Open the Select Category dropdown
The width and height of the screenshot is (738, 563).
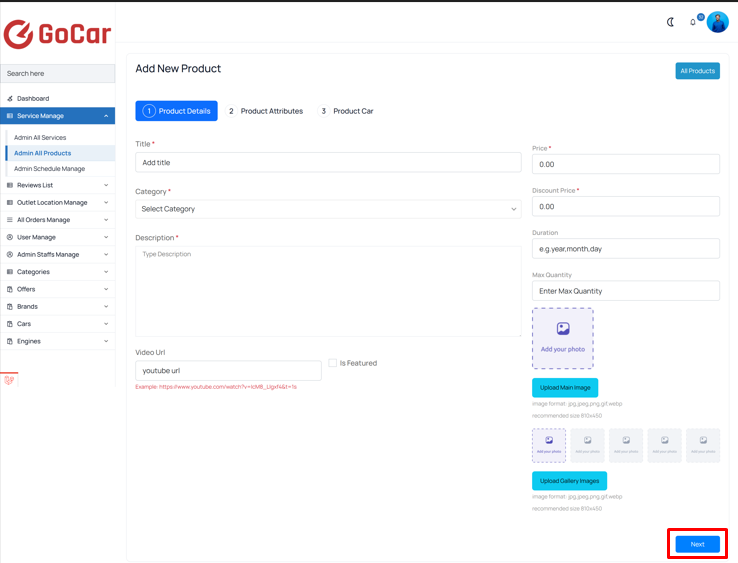click(328, 209)
